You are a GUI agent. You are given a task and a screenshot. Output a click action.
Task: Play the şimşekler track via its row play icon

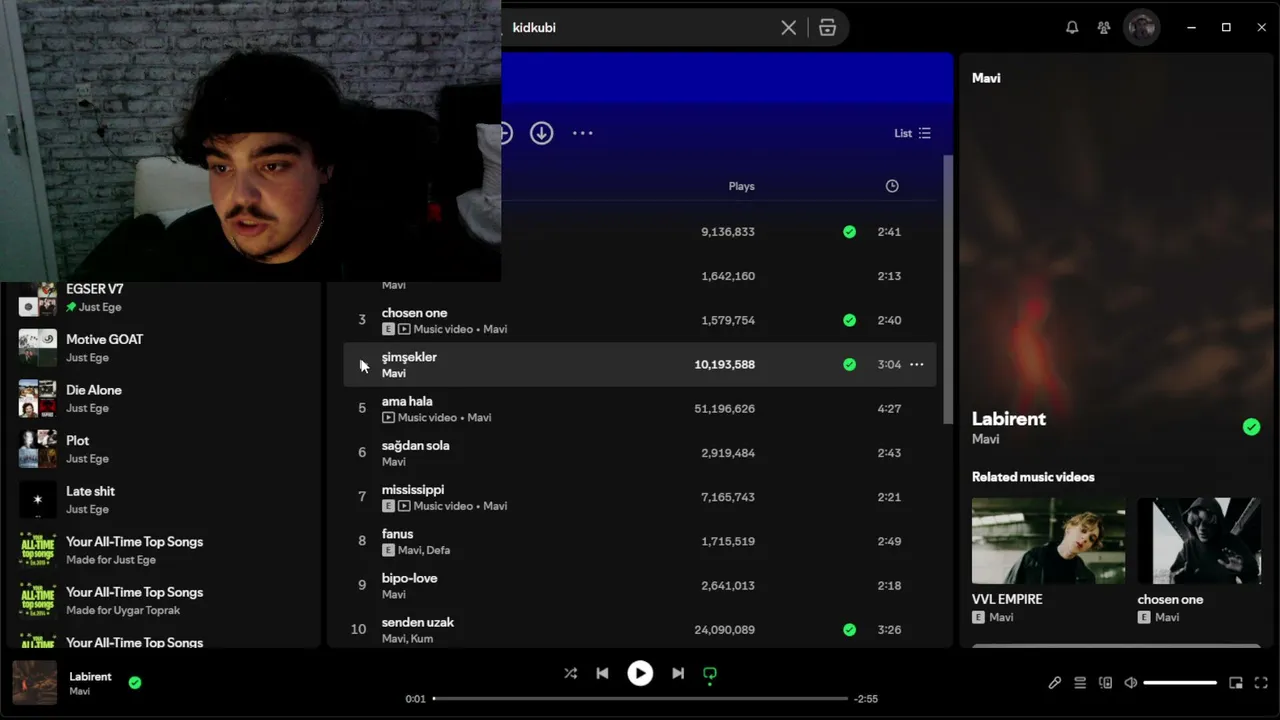[364, 365]
